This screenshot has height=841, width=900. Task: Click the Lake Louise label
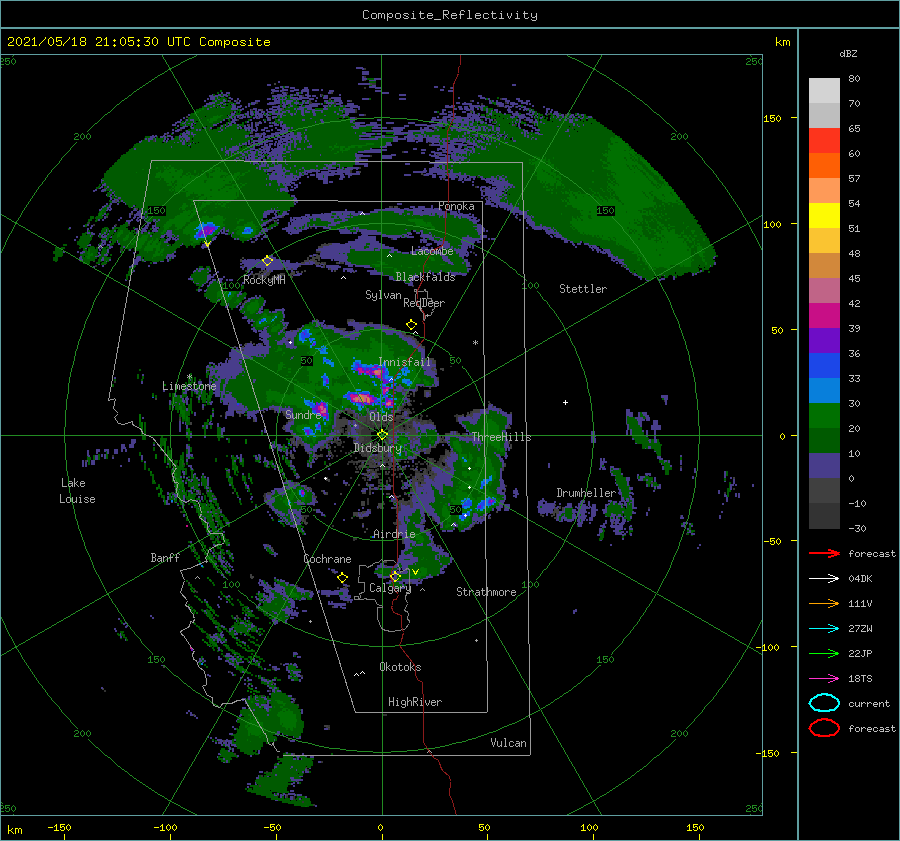[77, 491]
